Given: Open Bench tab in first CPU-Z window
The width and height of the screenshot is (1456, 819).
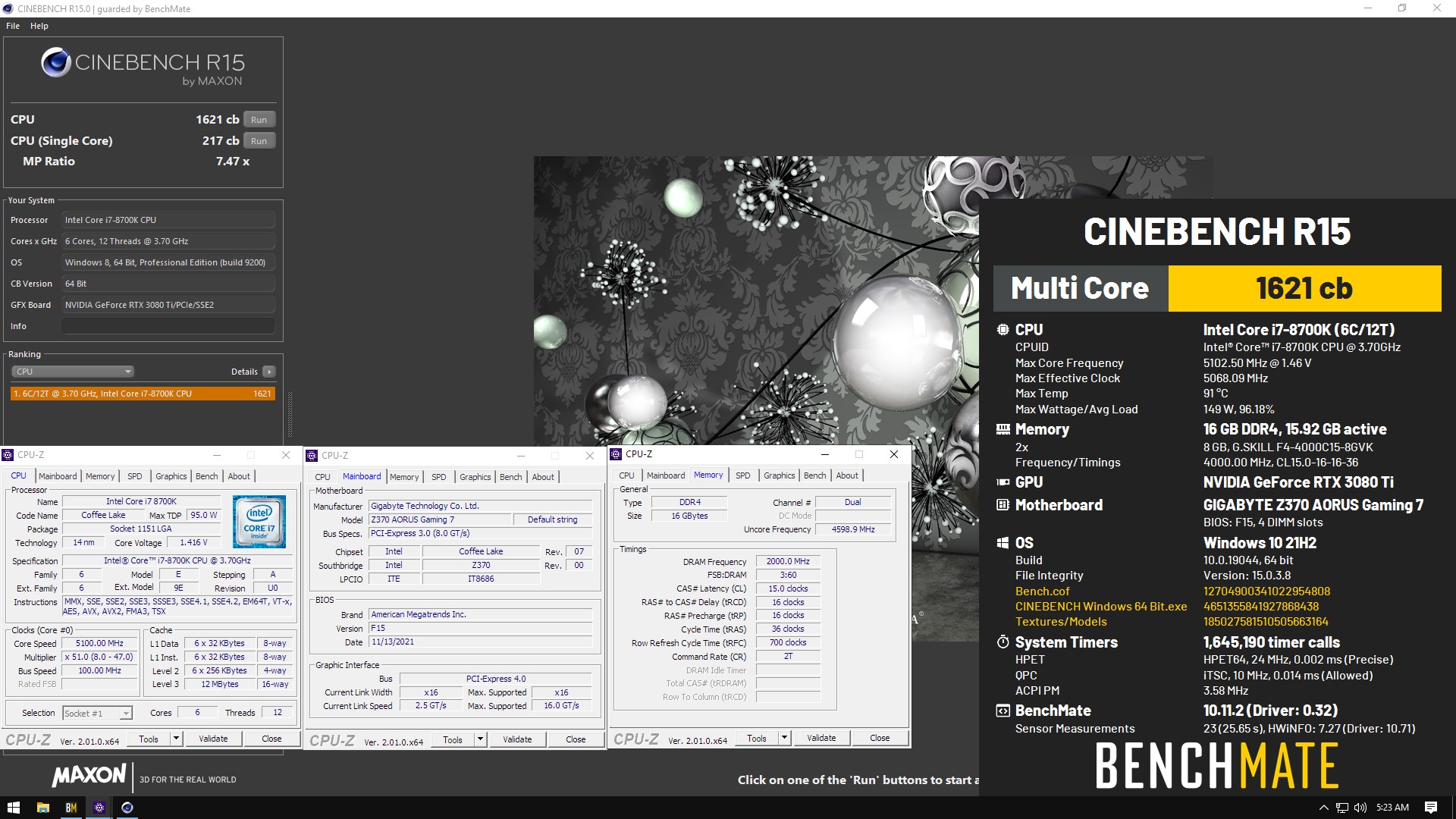Looking at the screenshot, I should pyautogui.click(x=207, y=476).
